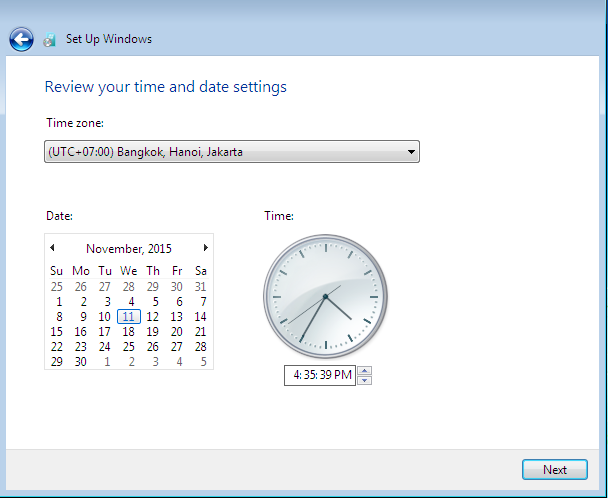Open the Time zone dropdown
The image size is (608, 498).
pyautogui.click(x=232, y=152)
